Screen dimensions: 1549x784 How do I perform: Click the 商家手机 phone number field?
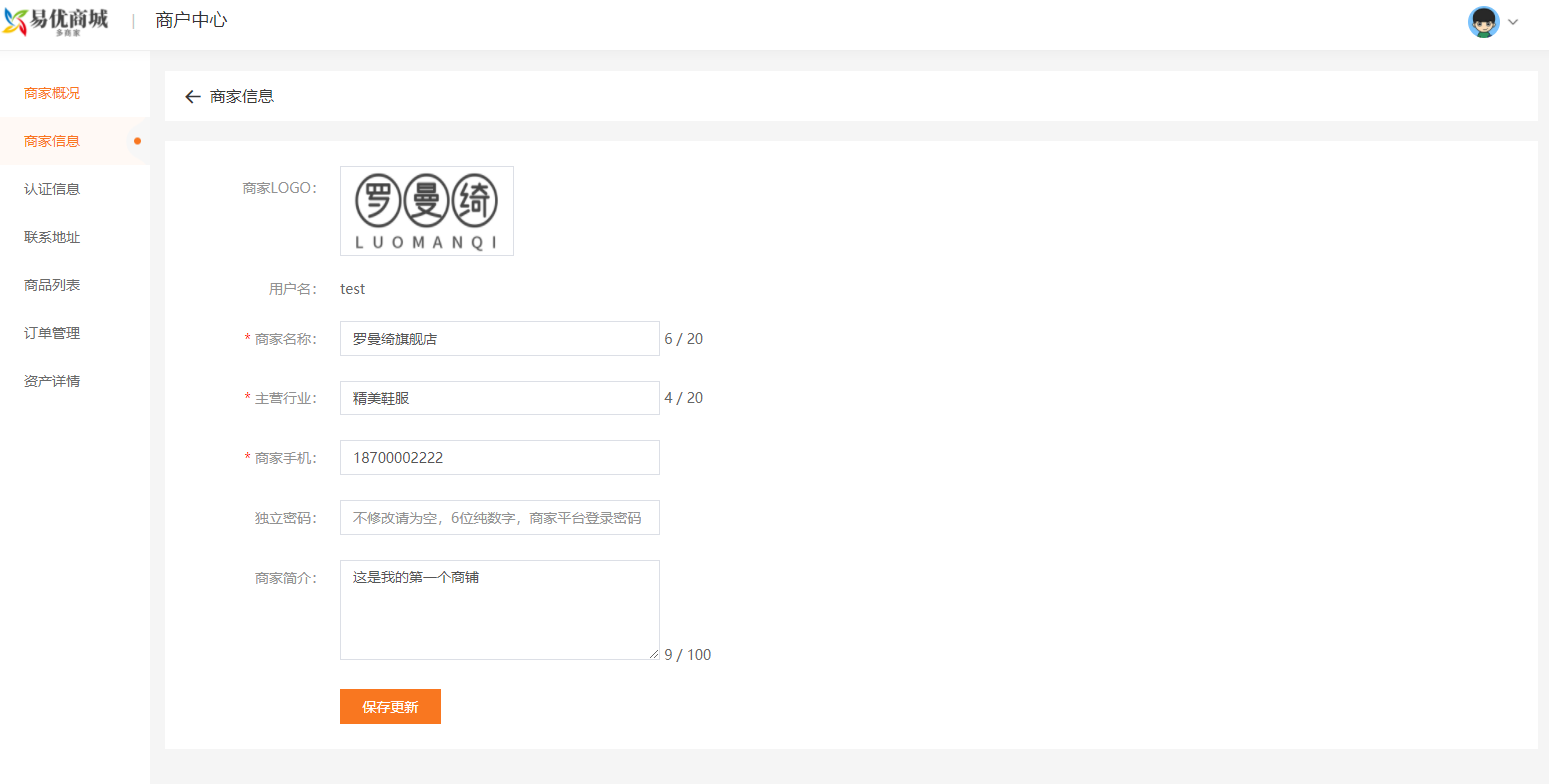pos(499,458)
